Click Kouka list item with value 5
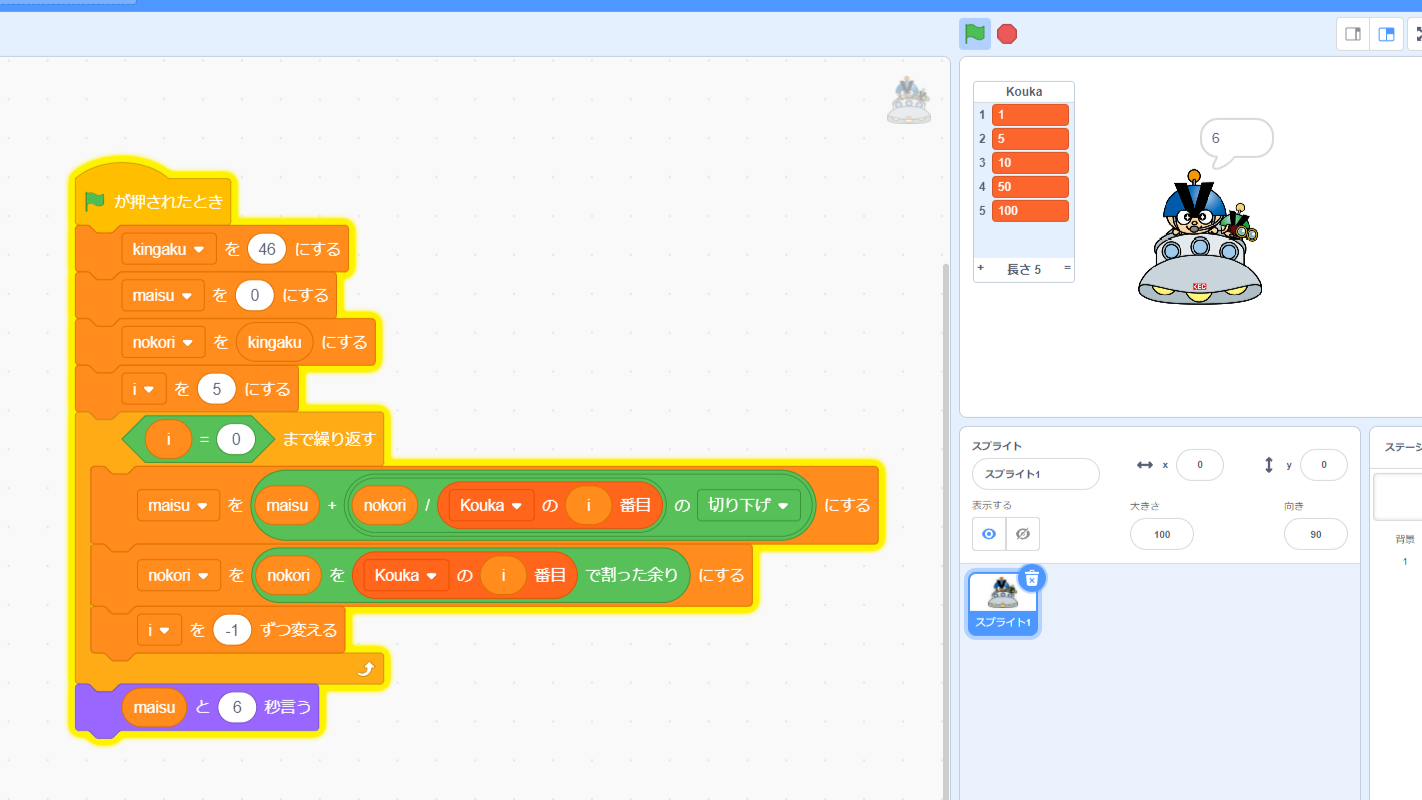 1030,139
